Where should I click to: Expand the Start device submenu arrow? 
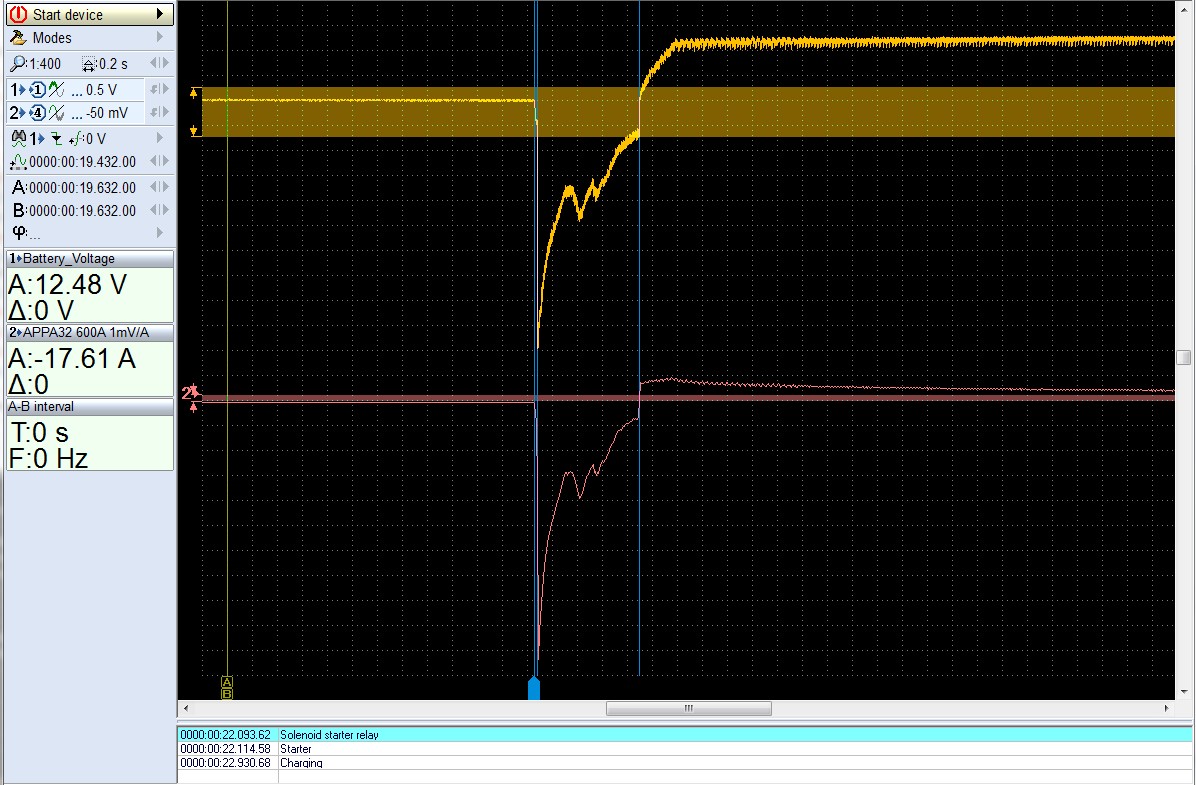[x=158, y=14]
